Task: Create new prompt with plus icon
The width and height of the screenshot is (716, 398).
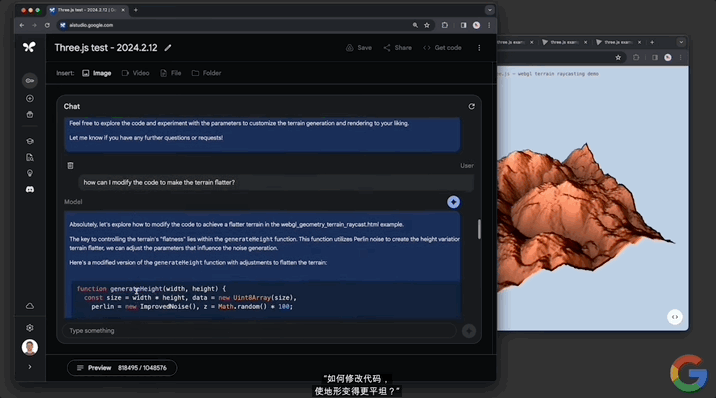Action: click(x=30, y=99)
